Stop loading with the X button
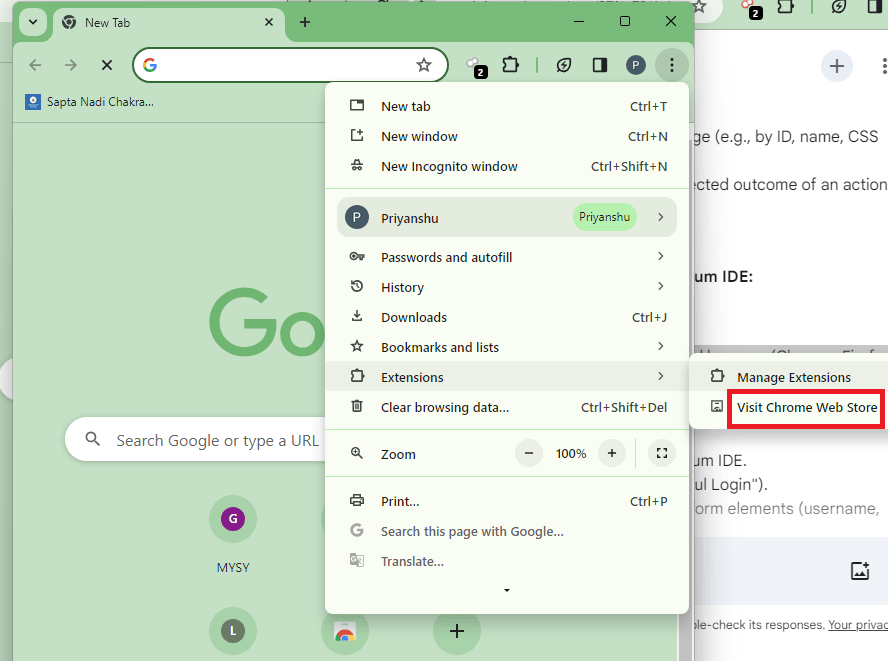 [x=106, y=65]
